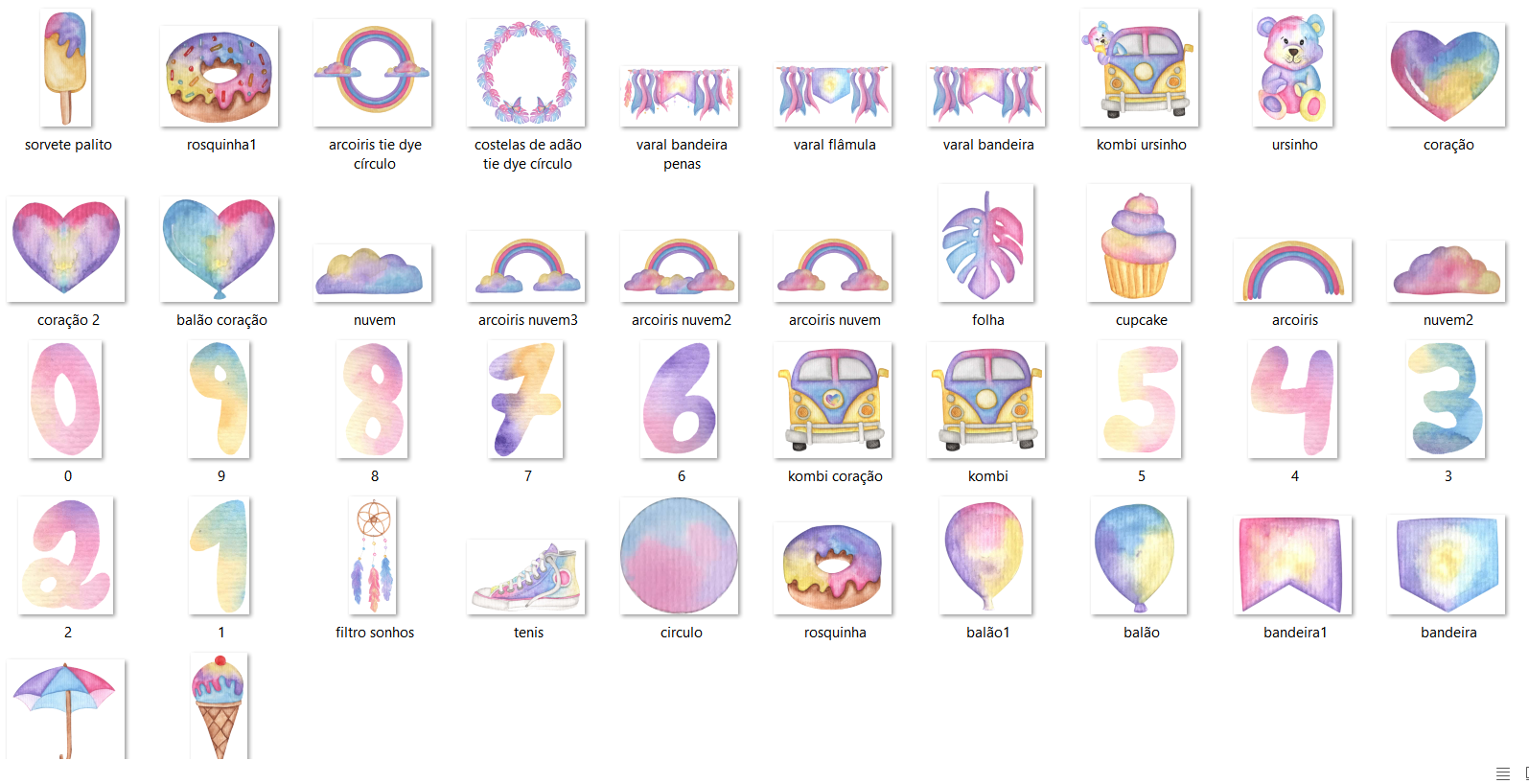Open the filtro sonhos dreamcatcher file
This screenshot has width=1529, height=784.
point(374,556)
